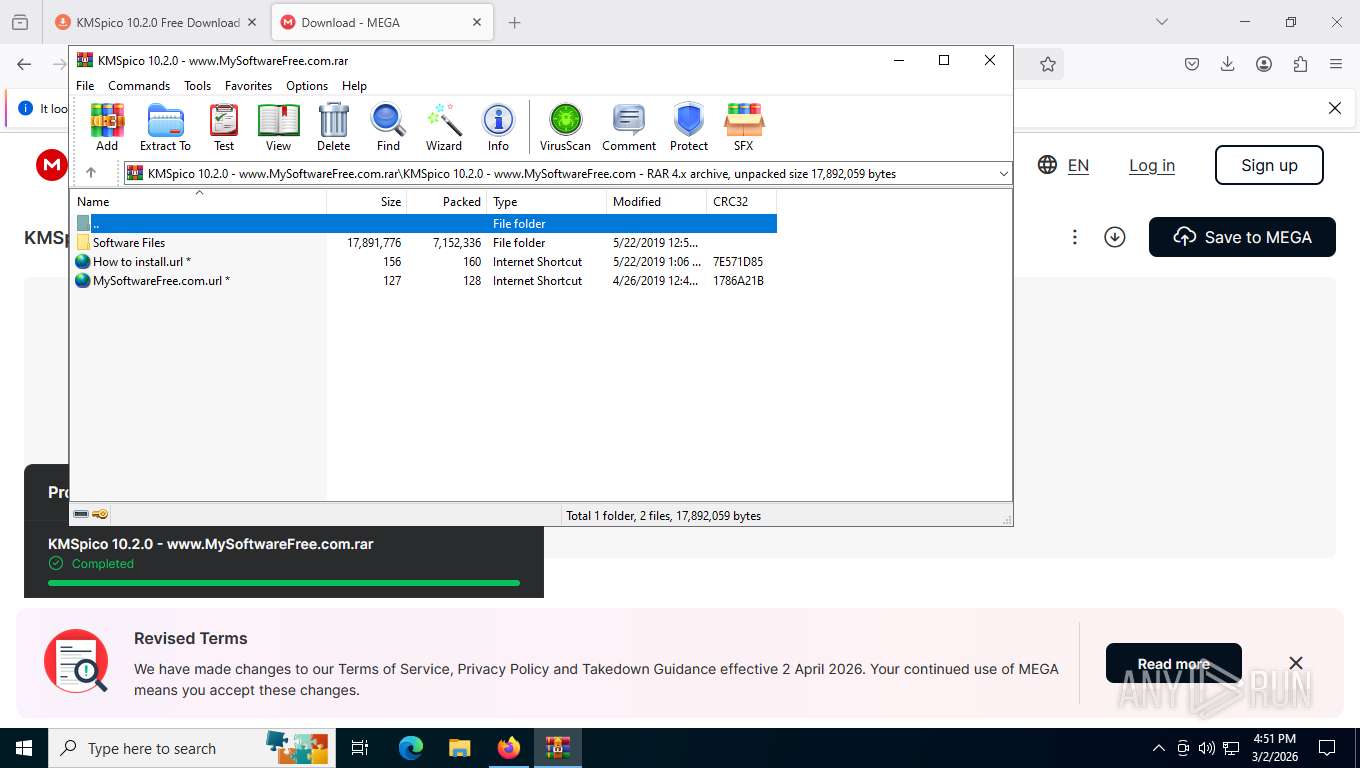Close the Firefox notification bar
Viewport: 1360px width, 768px height.
[x=1334, y=108]
